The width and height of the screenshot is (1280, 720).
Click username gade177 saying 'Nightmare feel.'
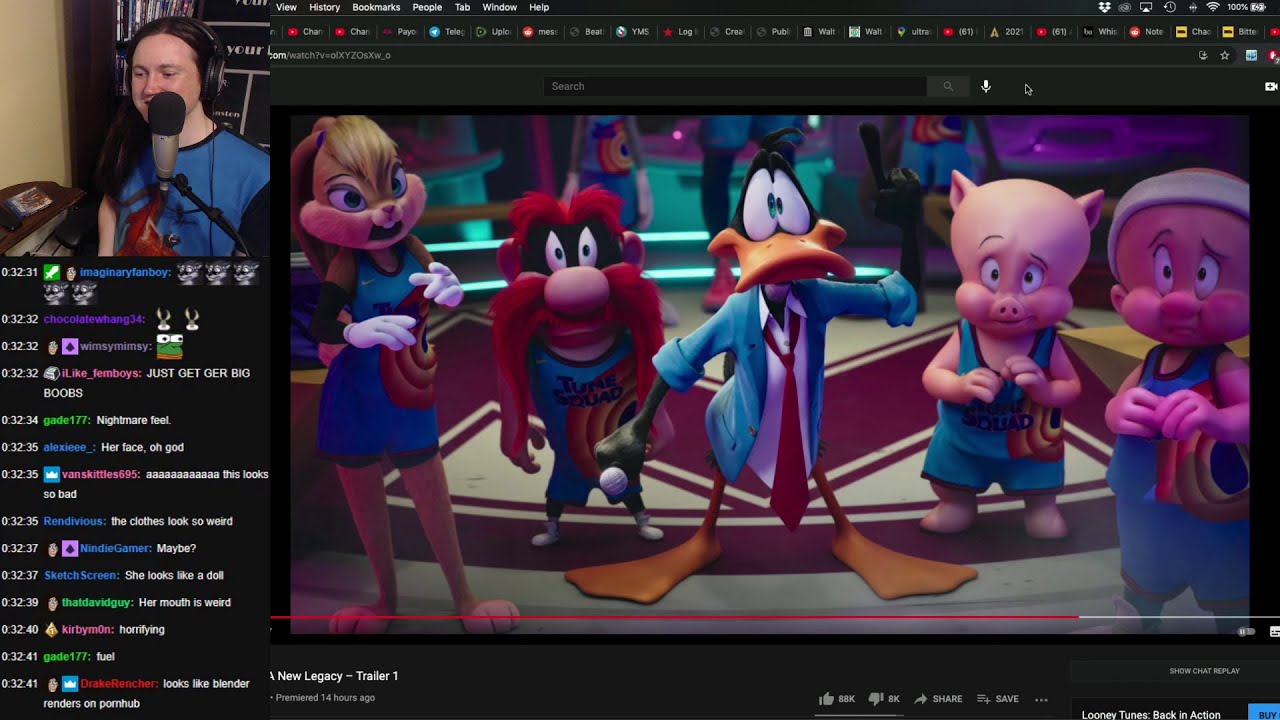coord(66,420)
